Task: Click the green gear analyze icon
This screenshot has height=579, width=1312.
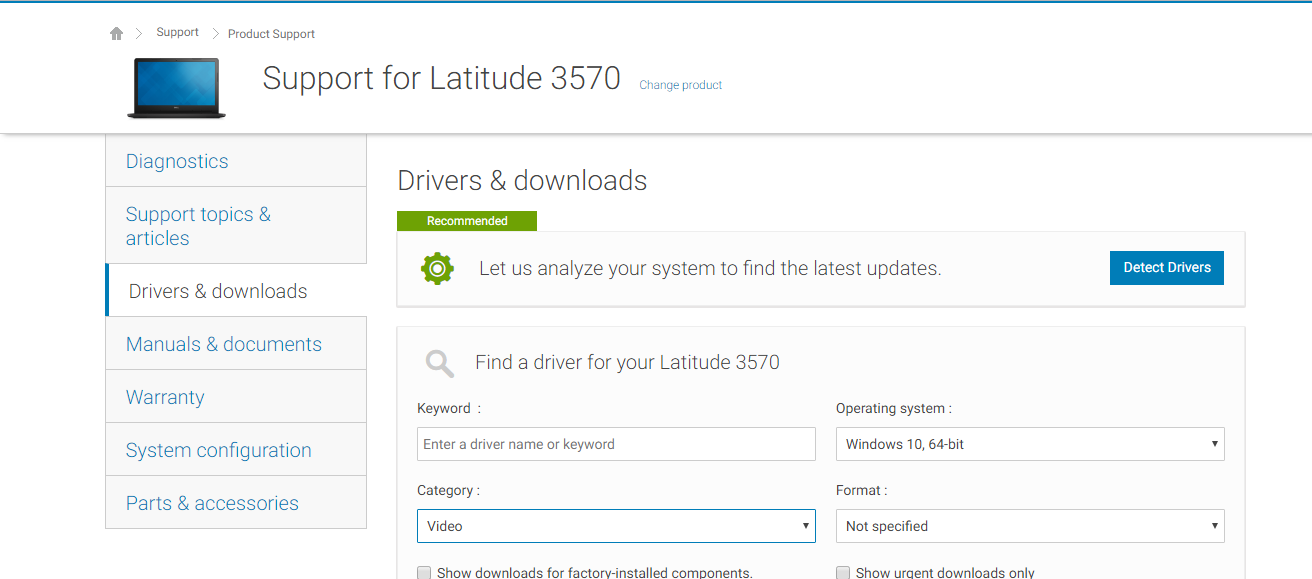Action: tap(437, 268)
